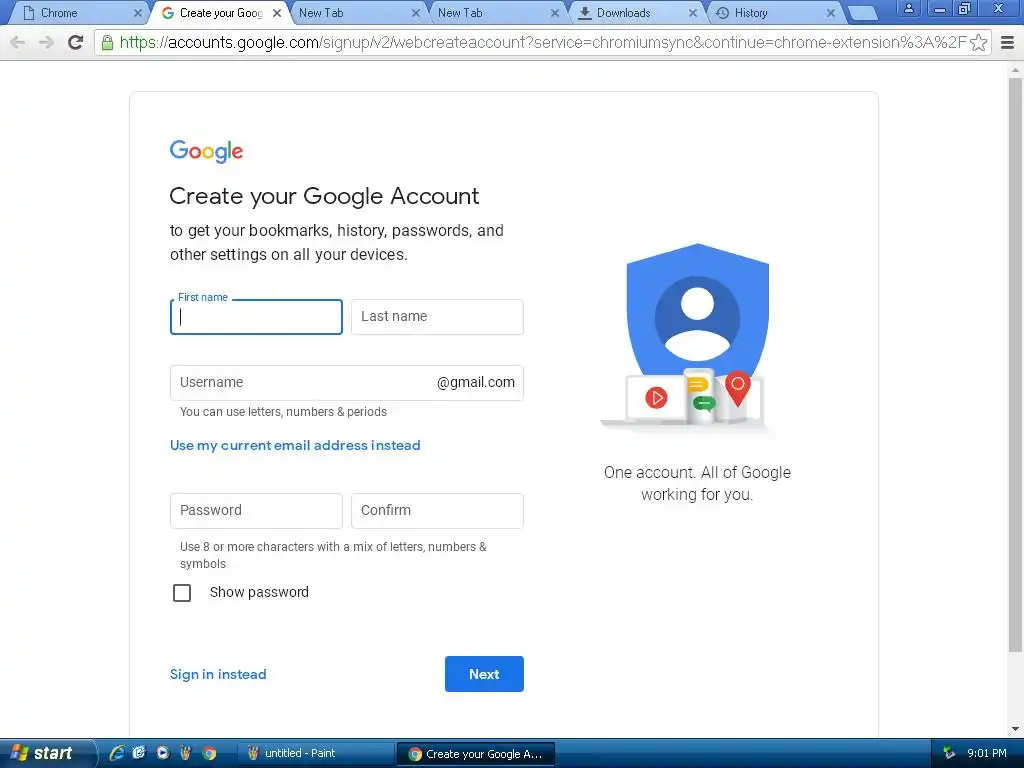Click the account shield illustration

pos(692,338)
